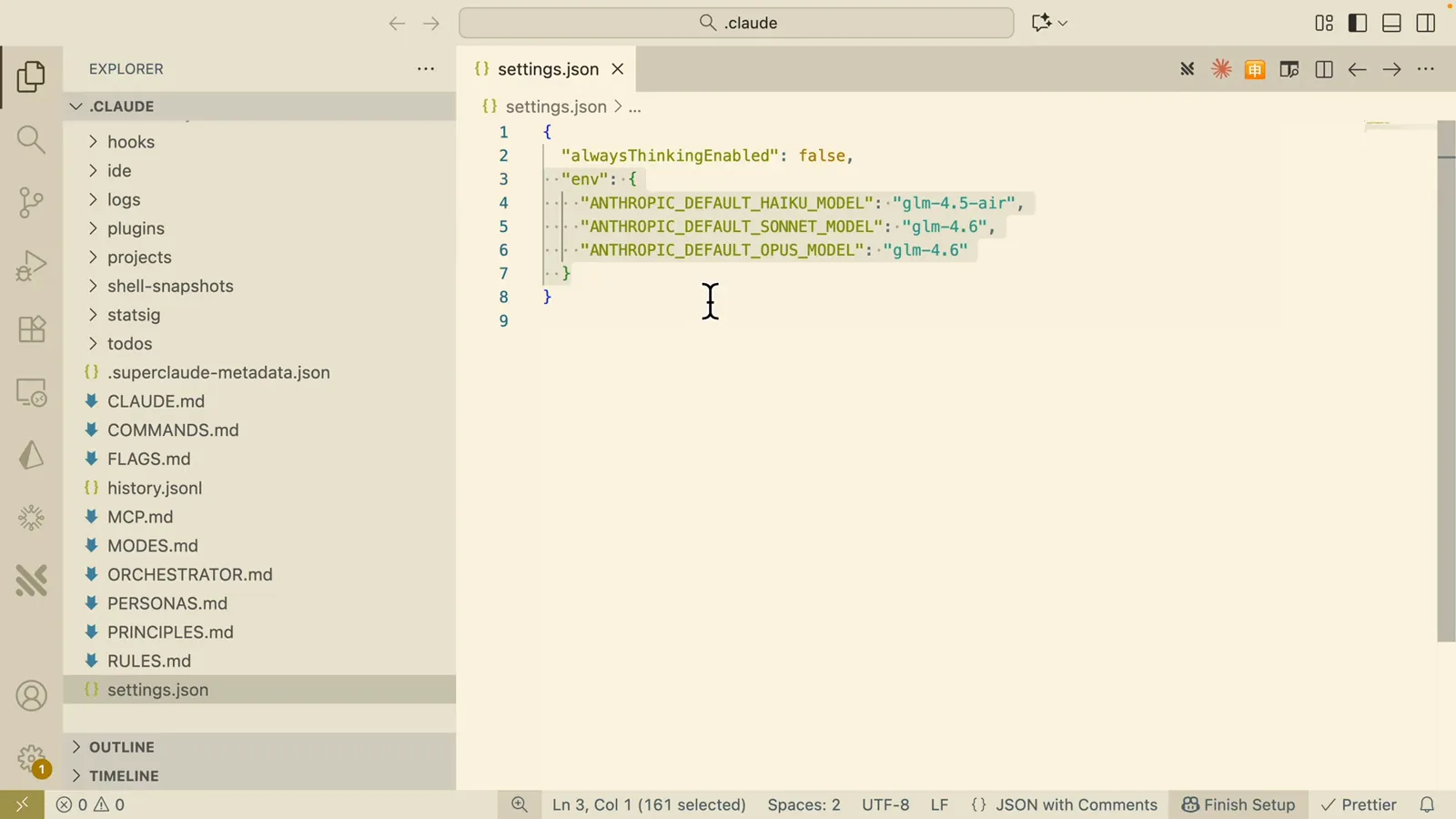
Task: Open Explorer Views and More Actions ellipsis
Action: [x=426, y=69]
